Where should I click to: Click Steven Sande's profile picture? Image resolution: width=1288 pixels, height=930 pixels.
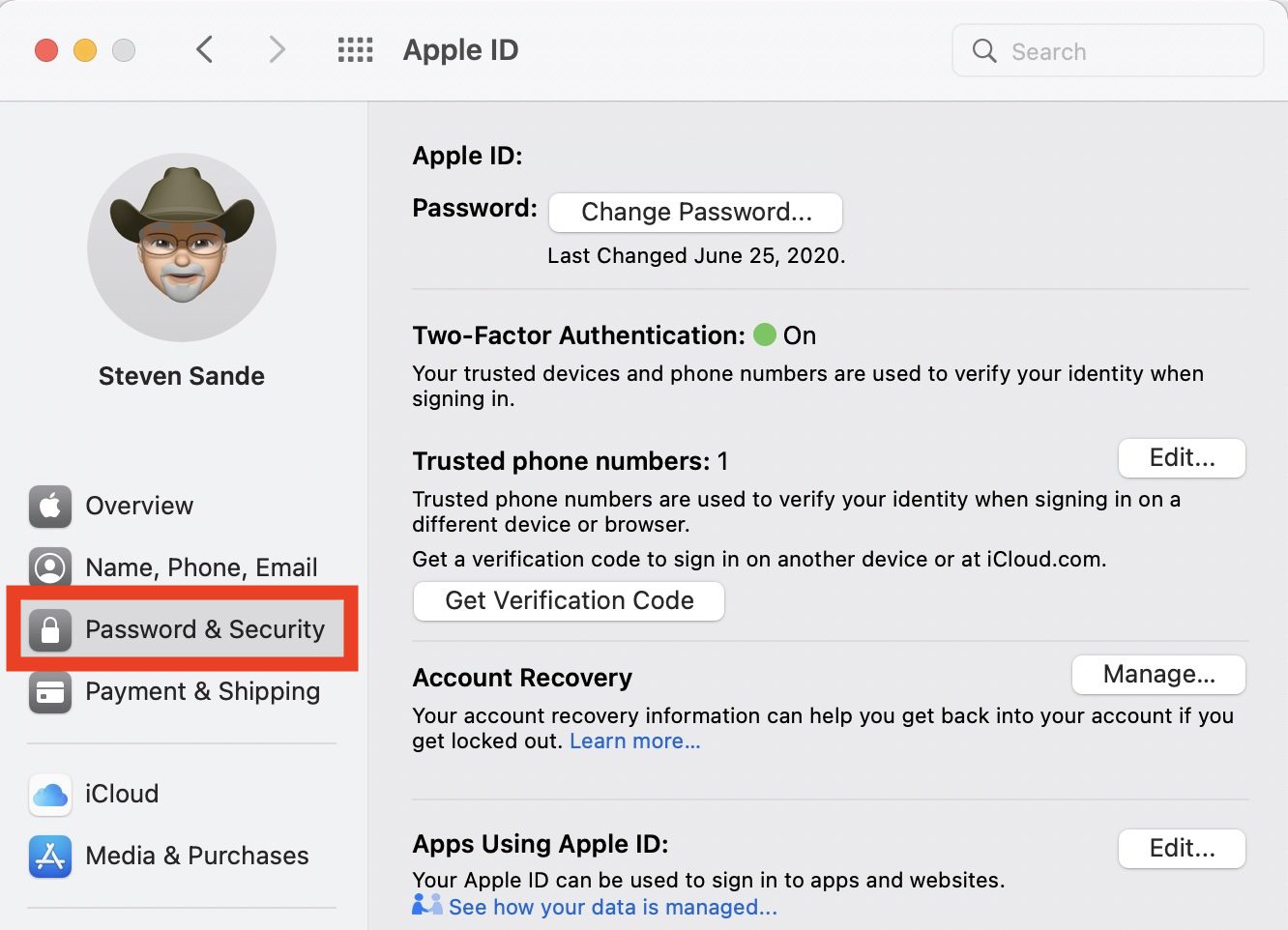[182, 247]
